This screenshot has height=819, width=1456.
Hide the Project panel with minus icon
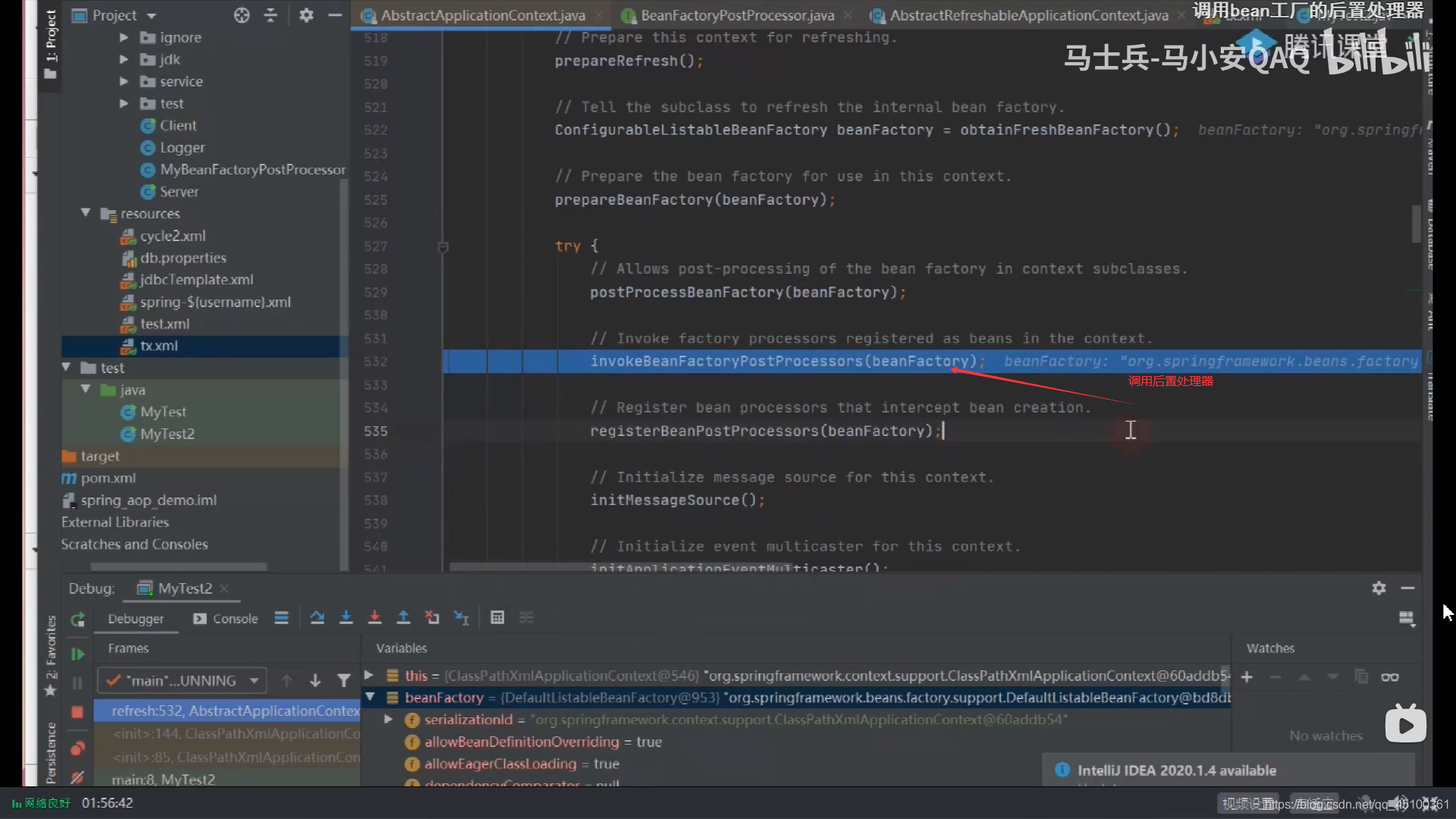pos(334,15)
